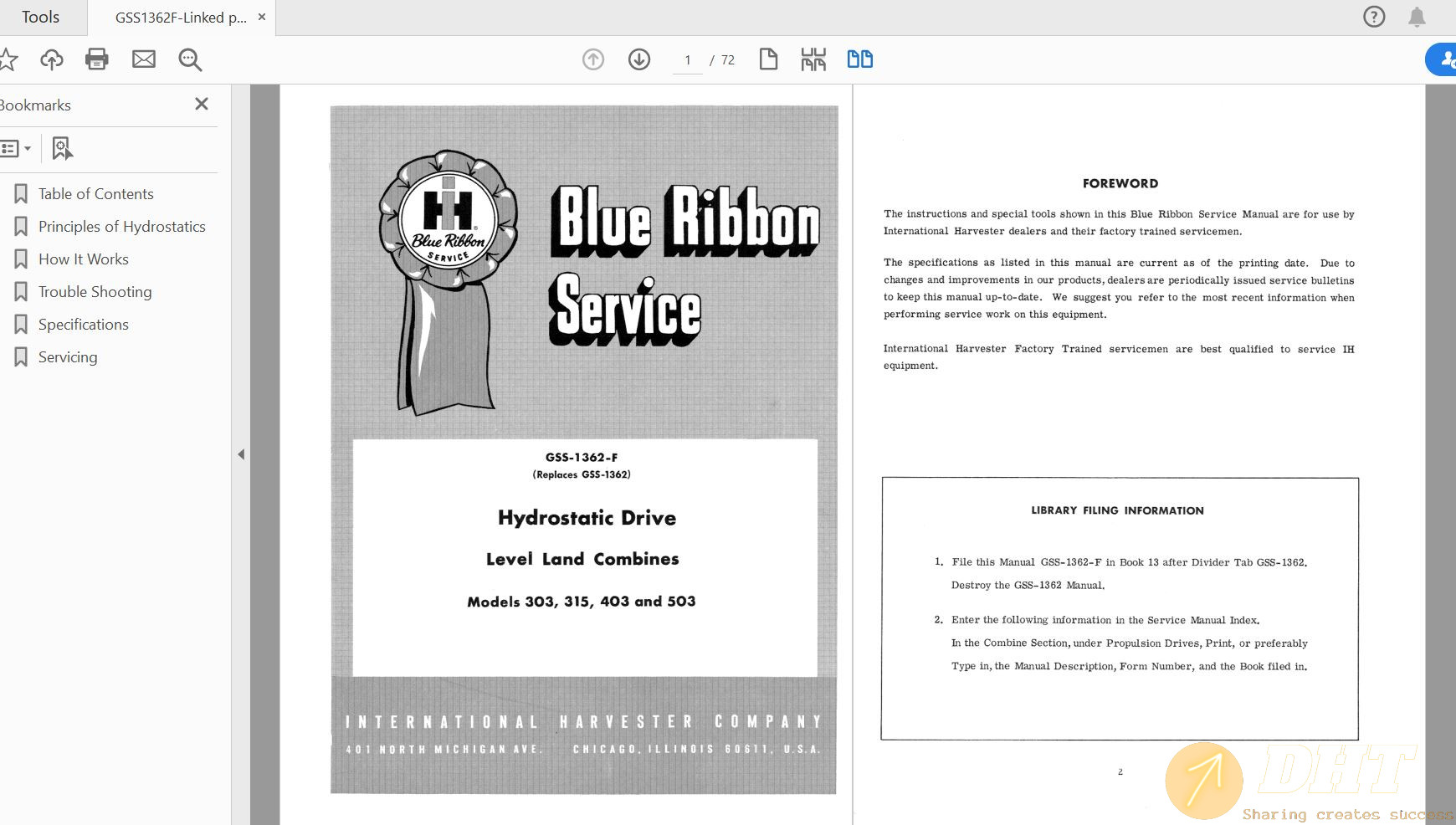1456x825 pixels.
Task: Open bookmark options dropdown menu
Action: point(17,149)
